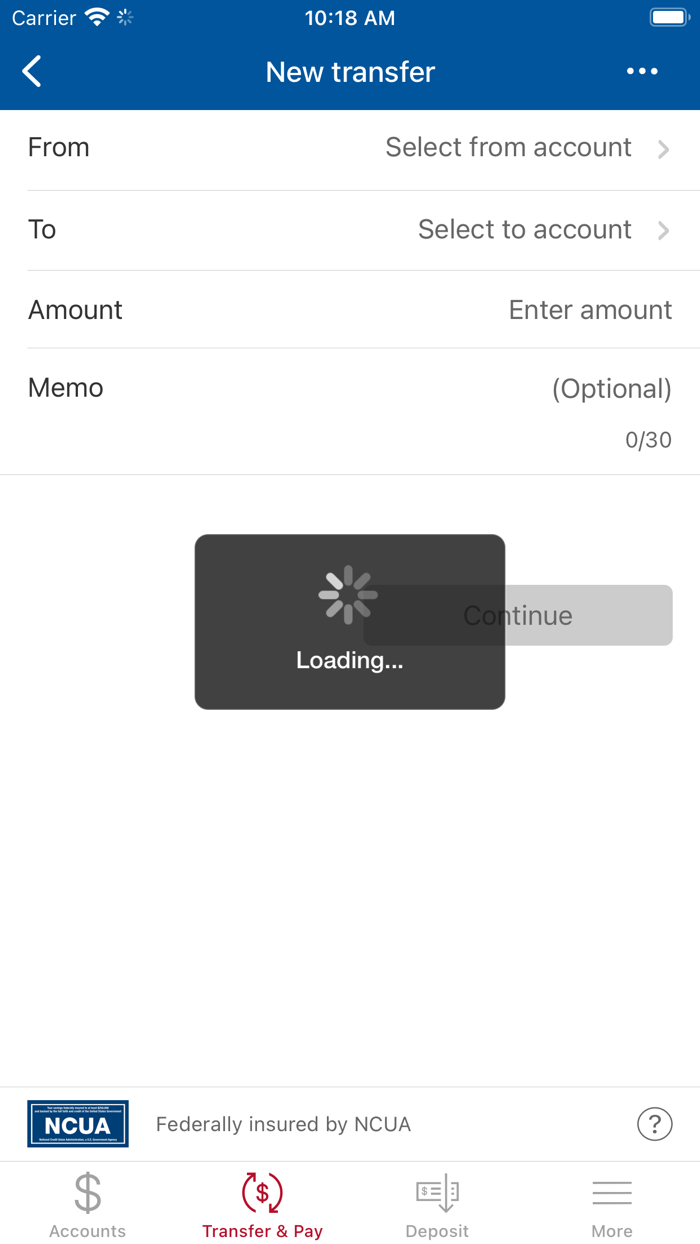The width and height of the screenshot is (700, 1244).
Task: Tap the NCUA logo badge
Action: click(x=78, y=1124)
